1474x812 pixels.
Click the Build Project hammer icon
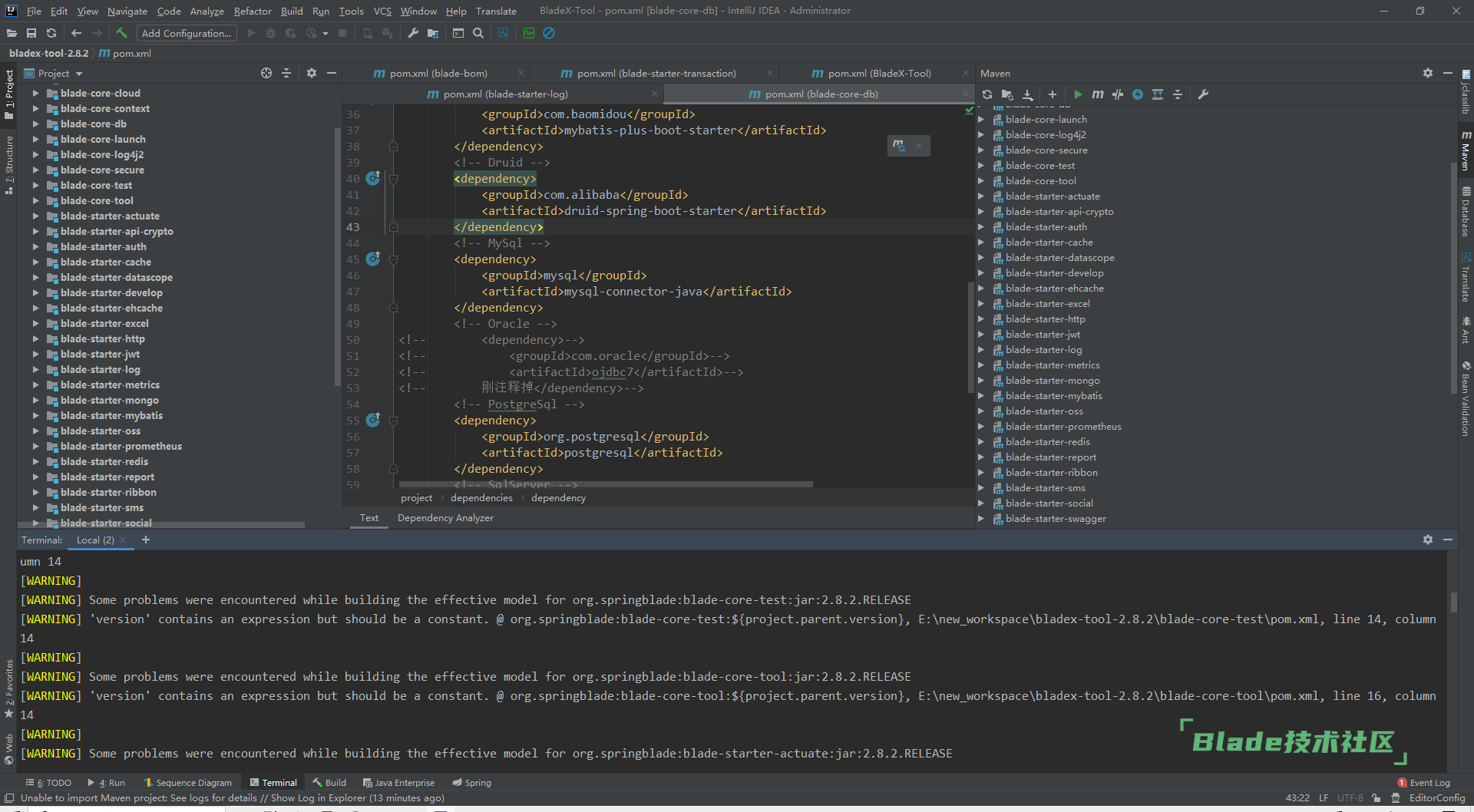(121, 33)
